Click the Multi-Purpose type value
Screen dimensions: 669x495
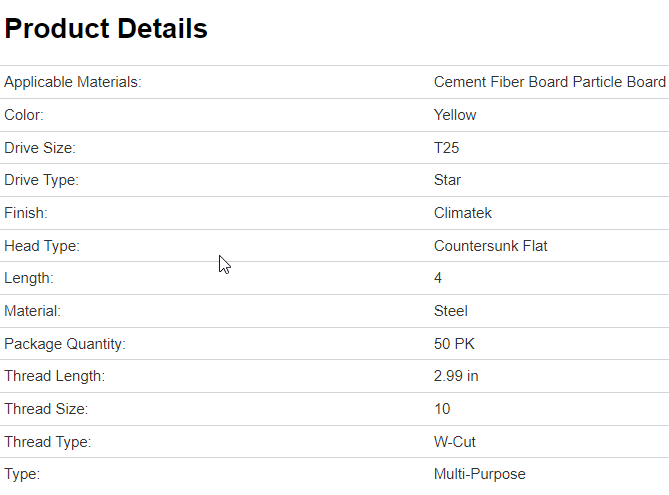coord(479,474)
